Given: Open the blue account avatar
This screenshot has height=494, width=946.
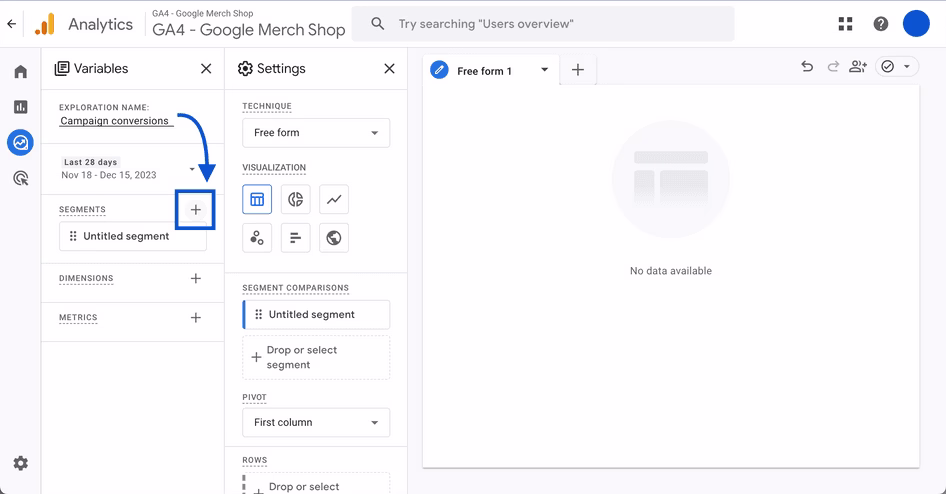Looking at the screenshot, I should click(x=916, y=24).
